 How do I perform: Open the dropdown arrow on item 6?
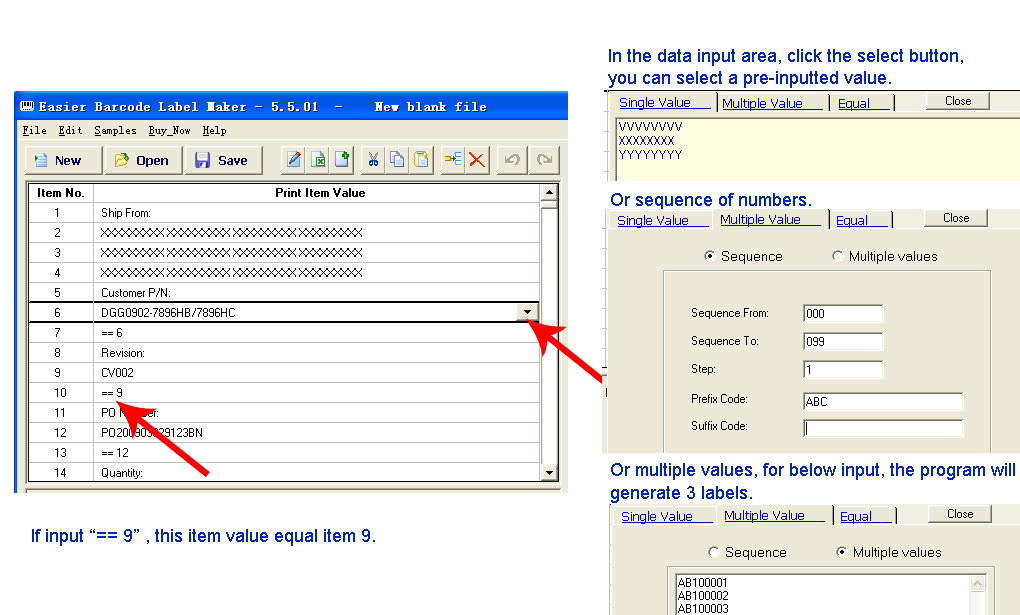527,312
